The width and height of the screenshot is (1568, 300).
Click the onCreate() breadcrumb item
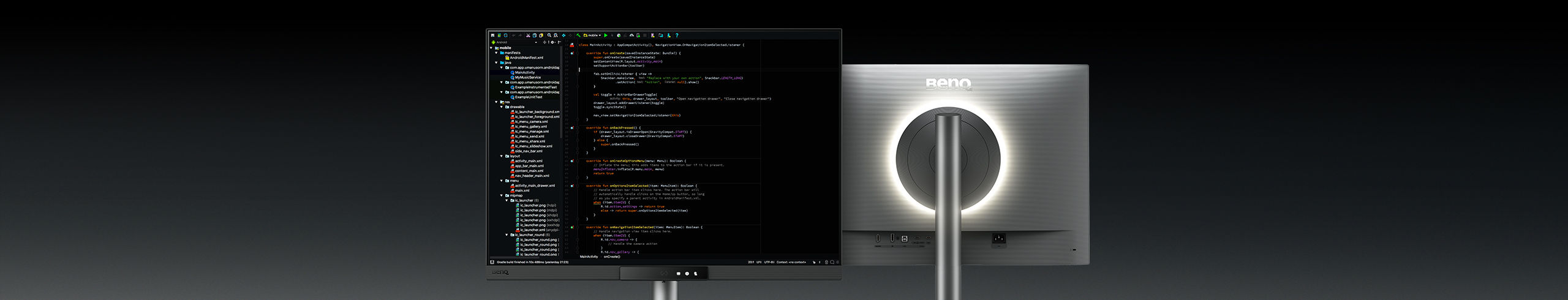click(612, 257)
